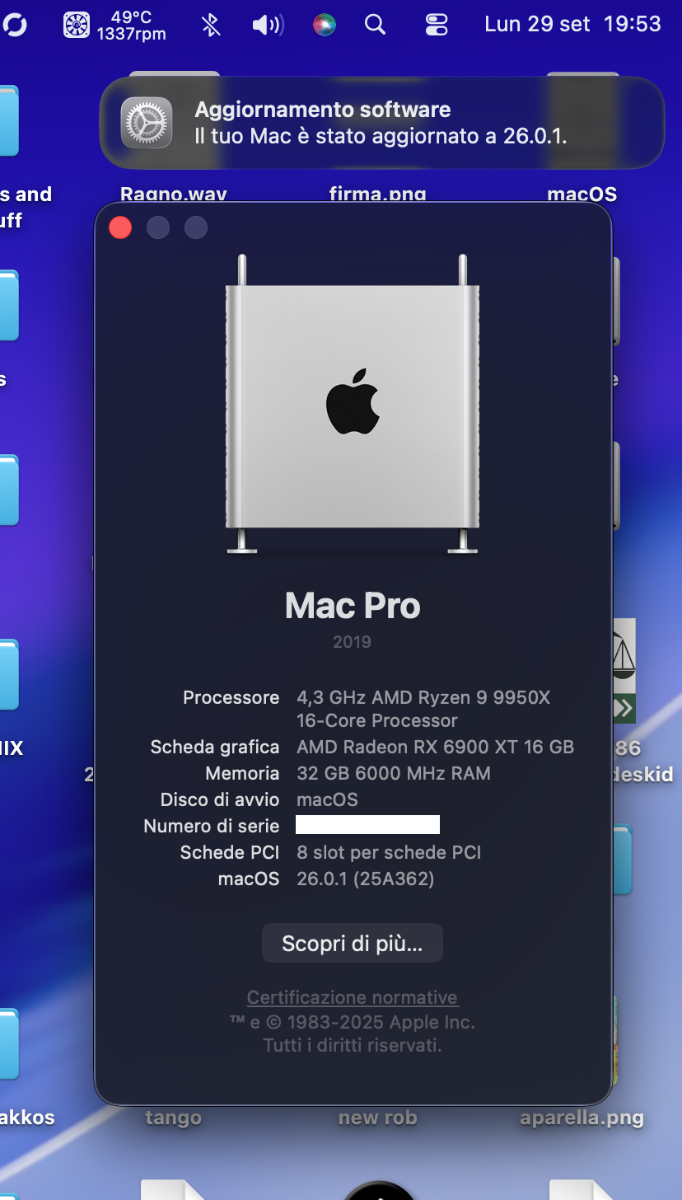Launch Siri from the menu bar
Viewport: 682px width, 1200px height.
[324, 25]
